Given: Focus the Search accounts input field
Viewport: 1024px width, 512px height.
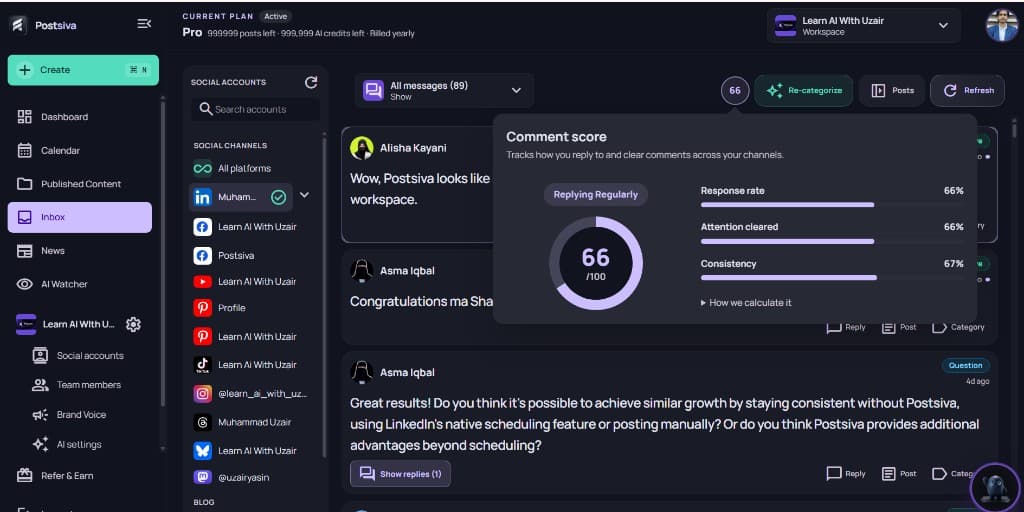Looking at the screenshot, I should pos(255,109).
